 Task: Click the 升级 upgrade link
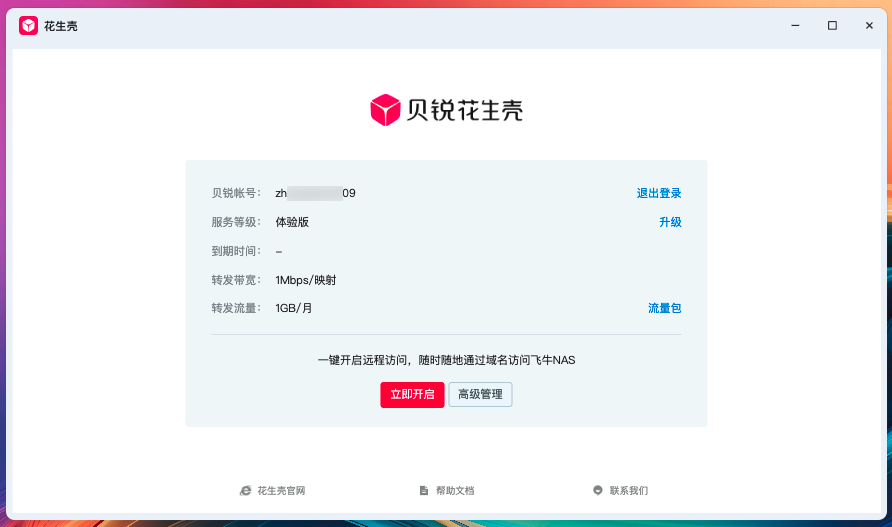(670, 222)
